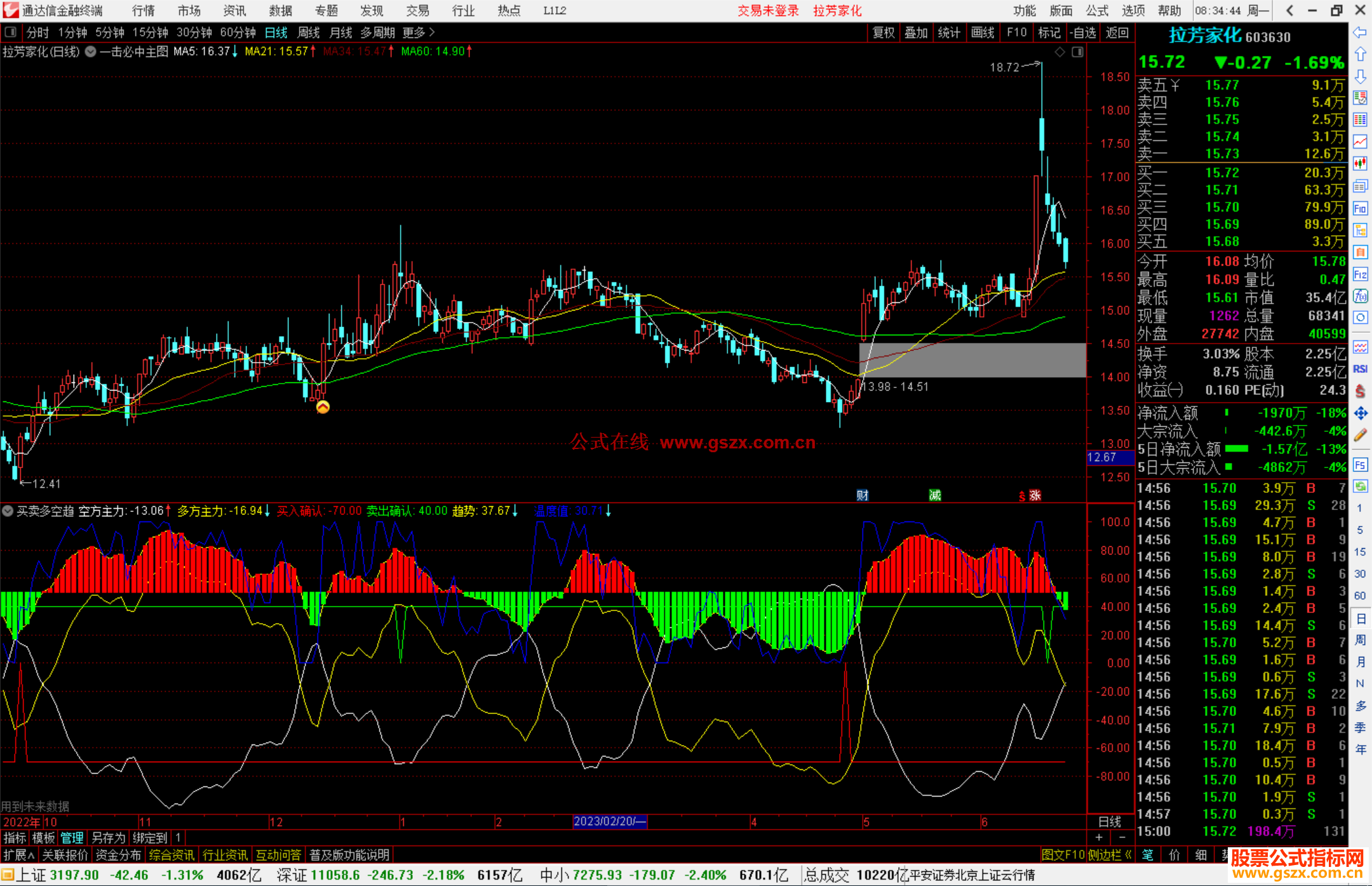Screen dimensions: 1372x886
Task: Click the orange signal marker on chart
Action: [323, 407]
